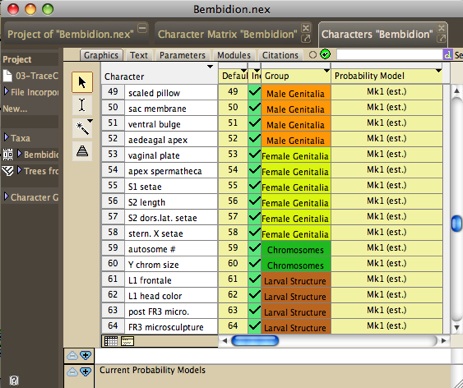Switch to the Text tab
The height and width of the screenshot is (388, 463).
[139, 55]
